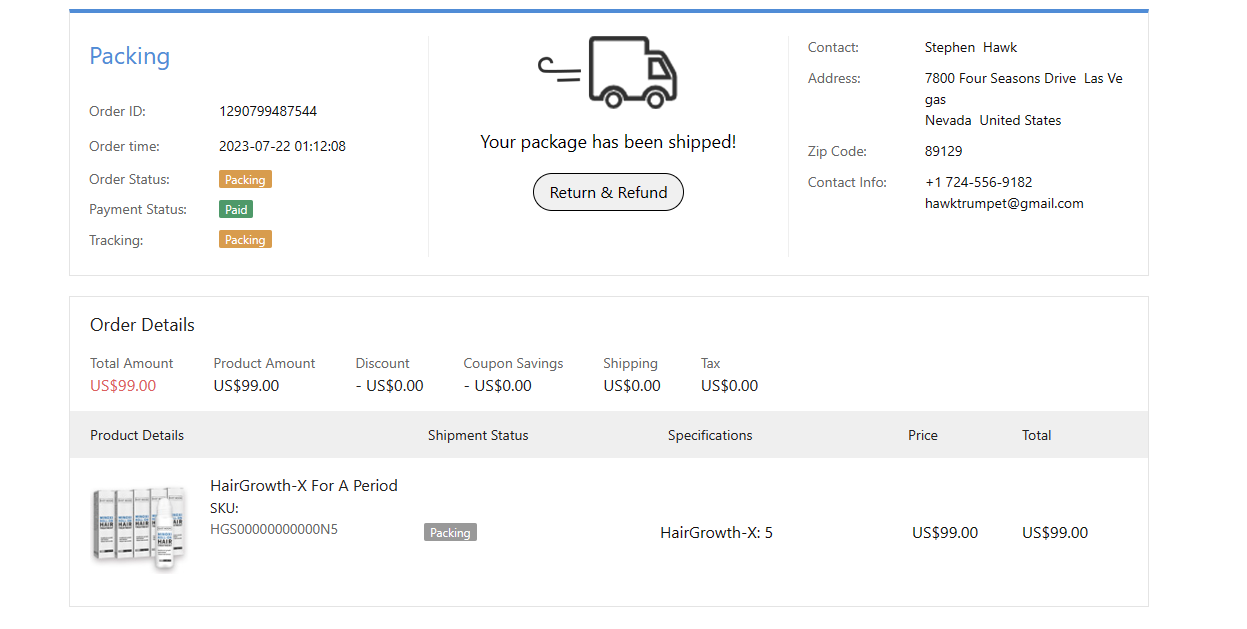Click the Shipment Status column header
The image size is (1247, 629).
point(478,435)
